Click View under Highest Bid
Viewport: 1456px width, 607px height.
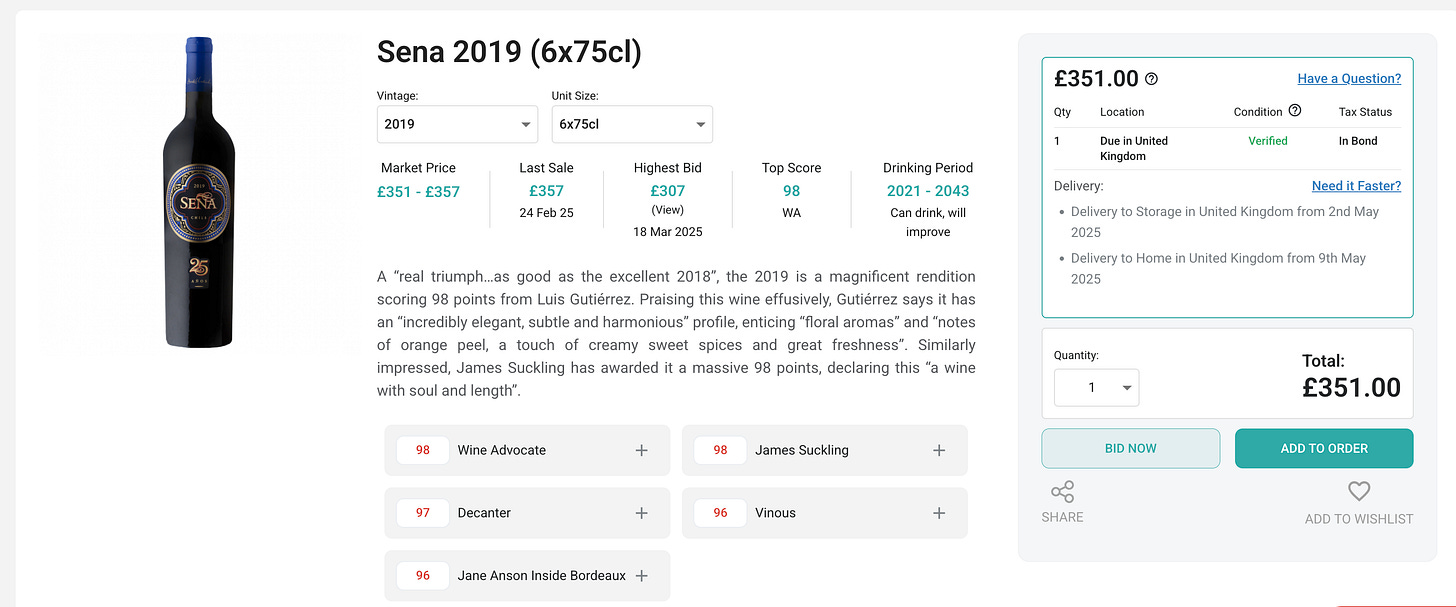(667, 211)
